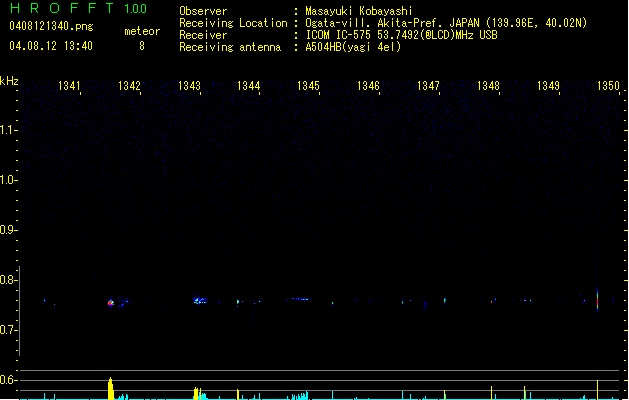Viewport: 629px width, 400px height.
Task: Click the yellow power spike near 1350
Action: 597,390
